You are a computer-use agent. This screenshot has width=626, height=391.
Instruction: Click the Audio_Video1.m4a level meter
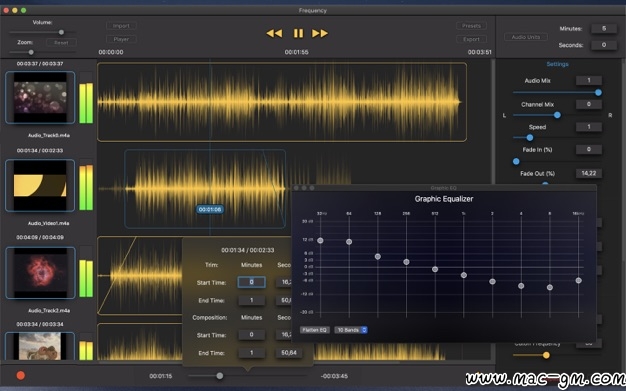(x=86, y=185)
